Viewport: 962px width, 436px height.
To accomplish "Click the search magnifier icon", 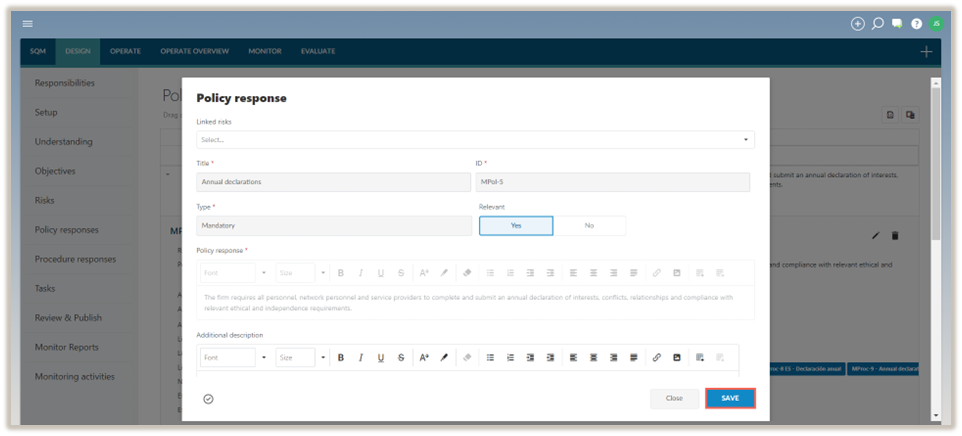I will click(877, 23).
